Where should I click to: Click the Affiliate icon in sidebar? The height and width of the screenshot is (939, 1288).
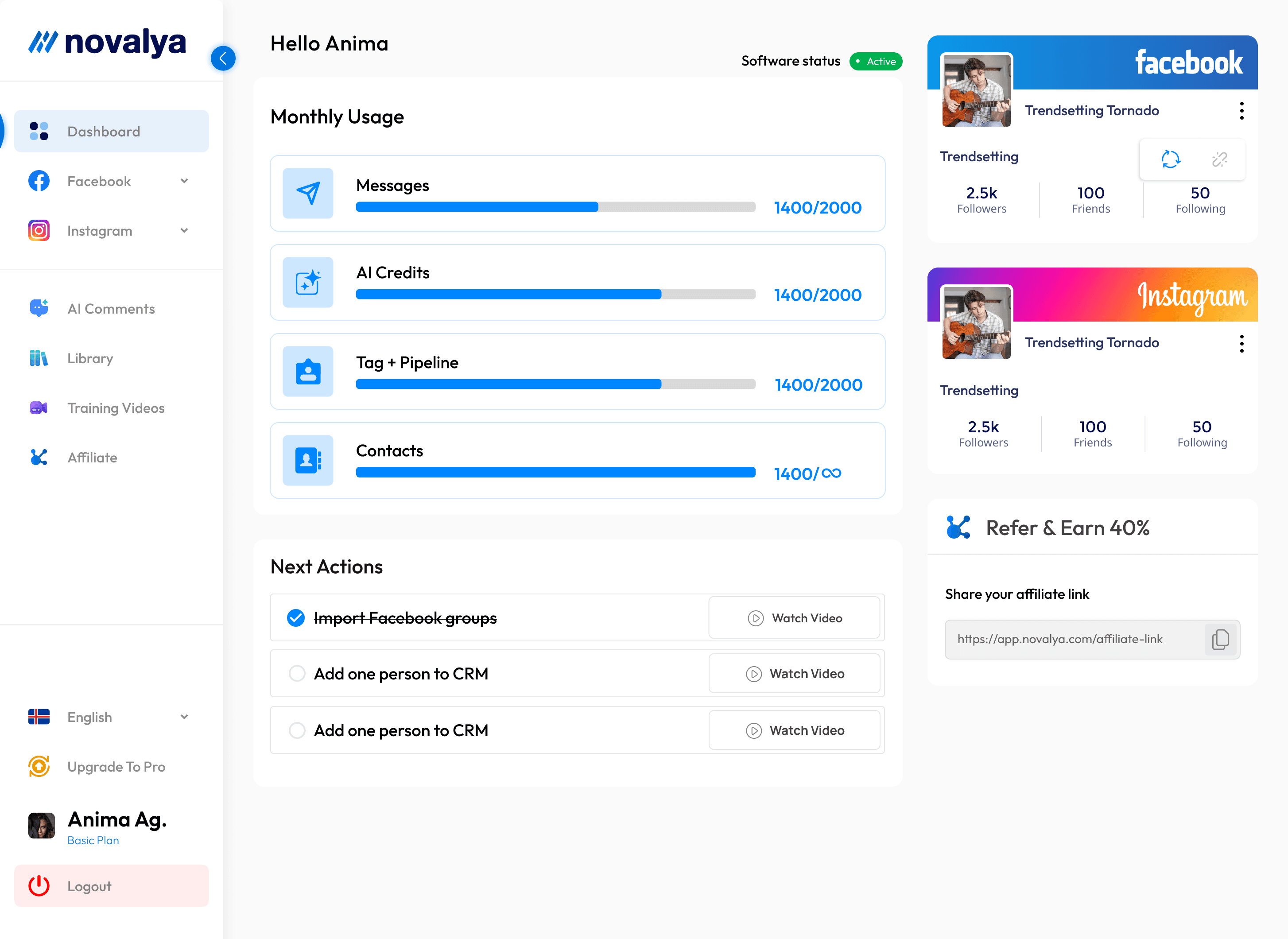[39, 457]
